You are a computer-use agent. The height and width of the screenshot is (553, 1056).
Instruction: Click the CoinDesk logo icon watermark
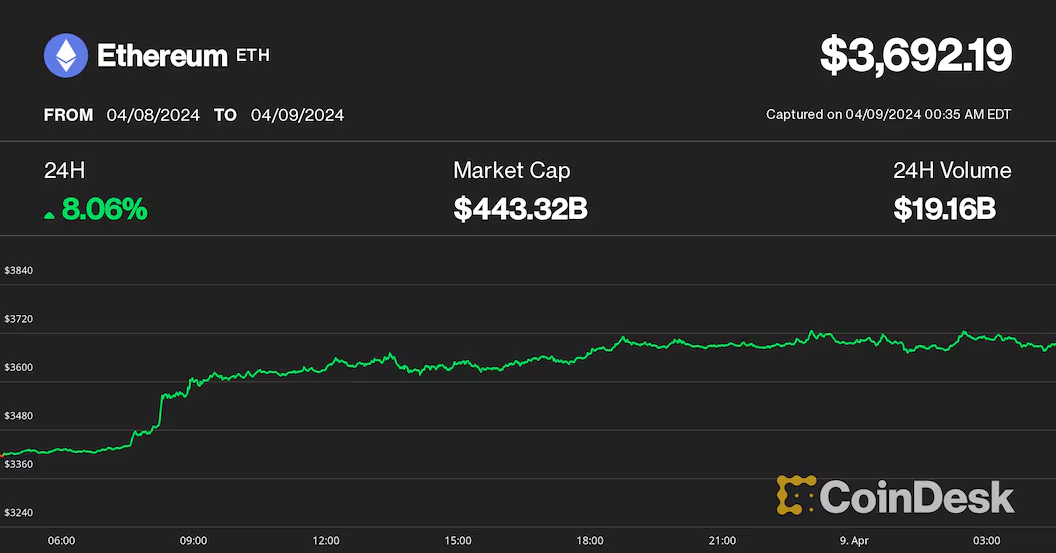pyautogui.click(x=796, y=495)
